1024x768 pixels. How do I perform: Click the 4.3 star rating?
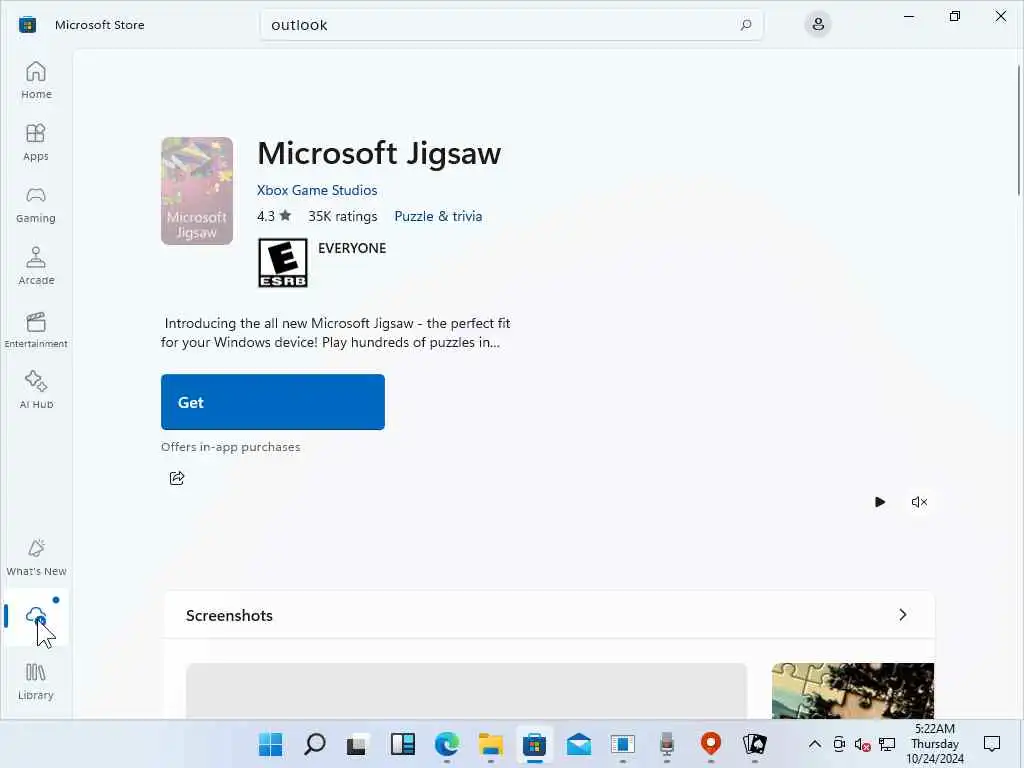click(274, 216)
